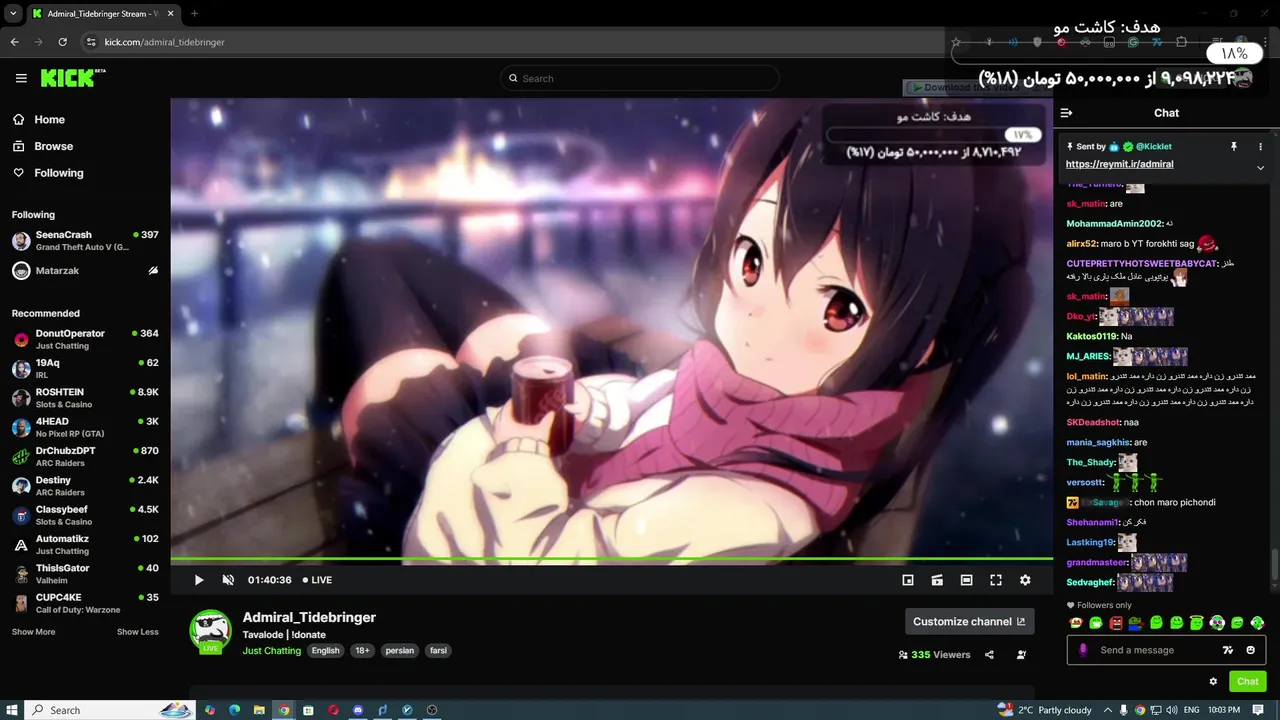Click the green video progress bar
The image size is (1280, 720).
(x=612, y=559)
